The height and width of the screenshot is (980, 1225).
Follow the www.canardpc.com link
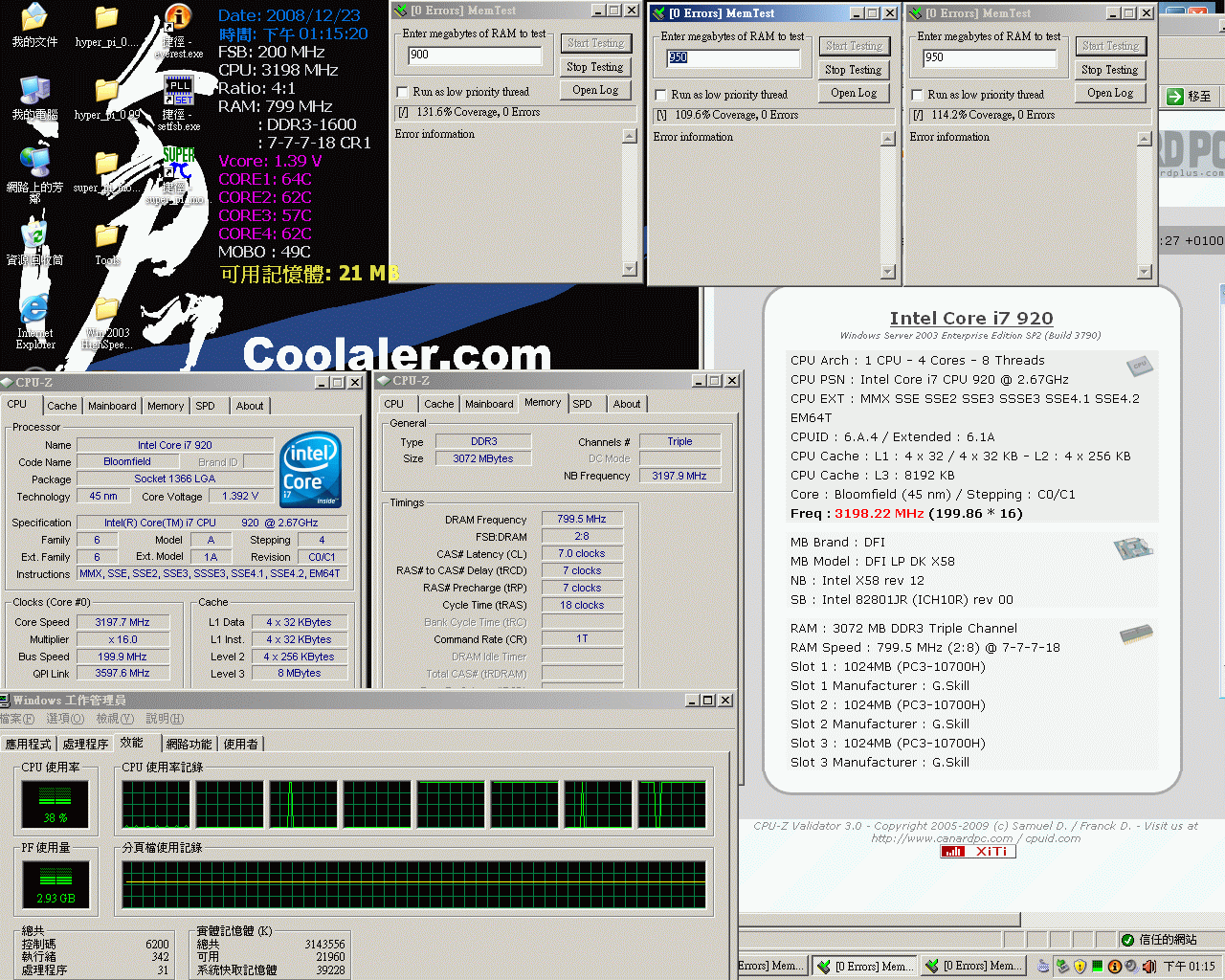942,838
